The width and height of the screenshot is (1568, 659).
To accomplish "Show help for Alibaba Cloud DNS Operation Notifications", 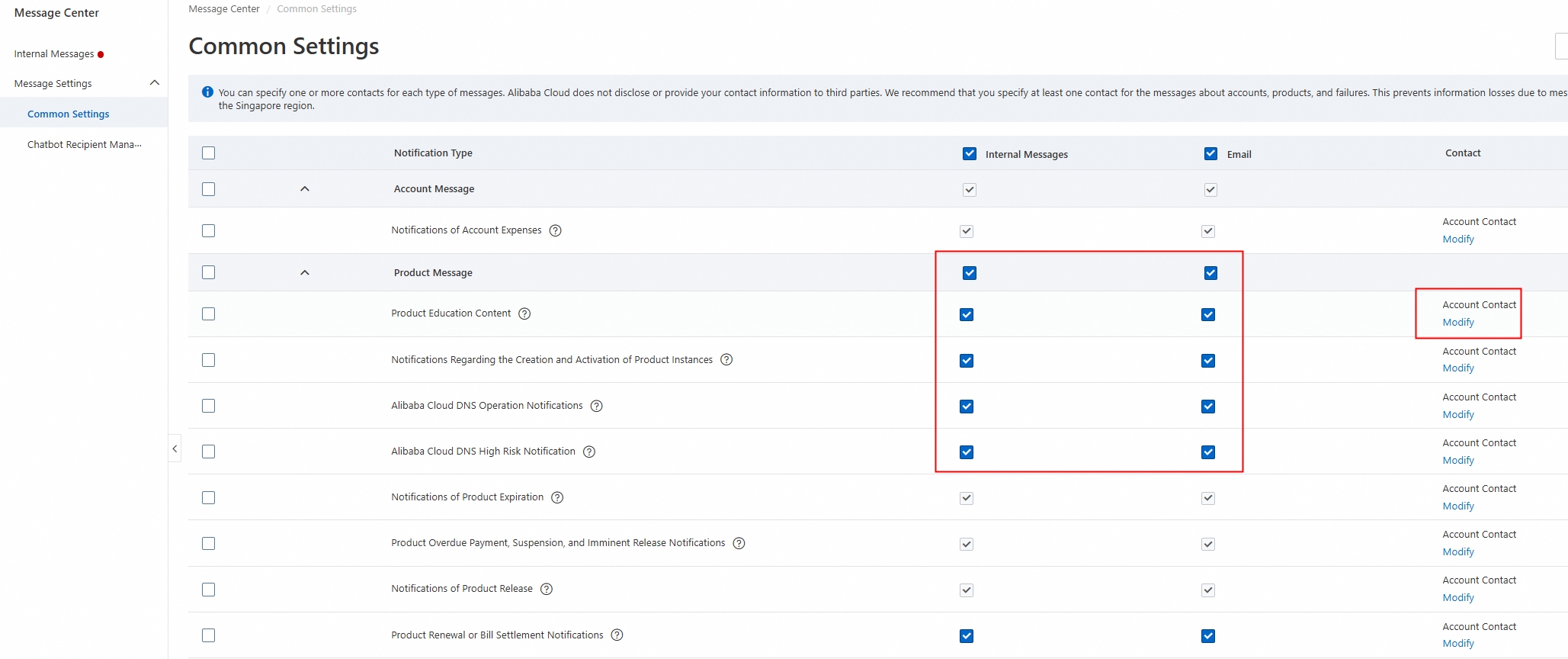I will click(x=596, y=406).
